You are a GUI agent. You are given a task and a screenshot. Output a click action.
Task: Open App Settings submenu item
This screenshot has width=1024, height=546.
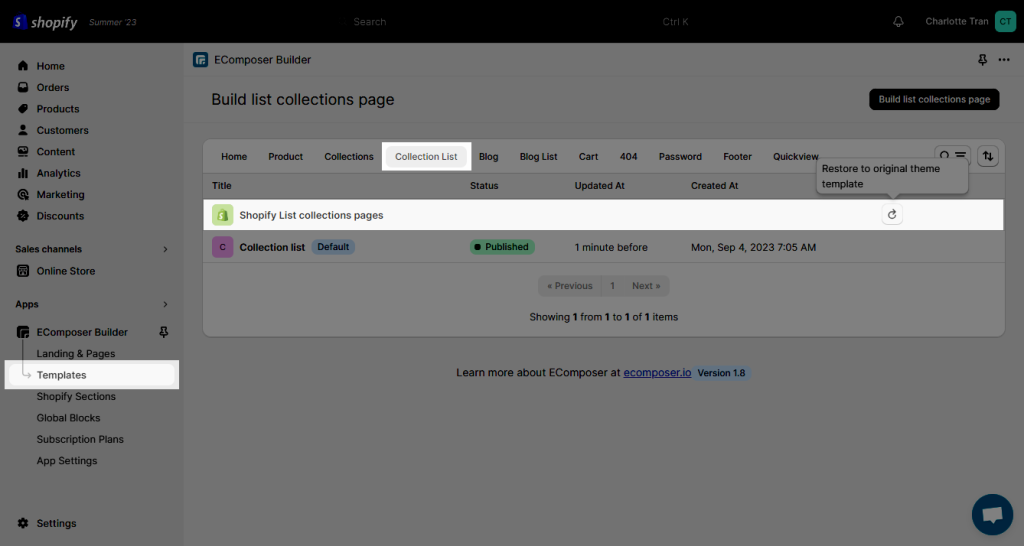point(67,460)
